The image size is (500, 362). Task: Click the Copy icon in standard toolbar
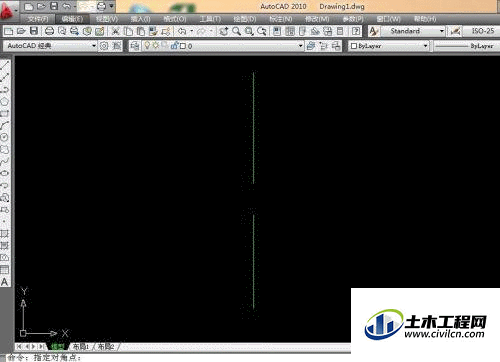click(128, 31)
